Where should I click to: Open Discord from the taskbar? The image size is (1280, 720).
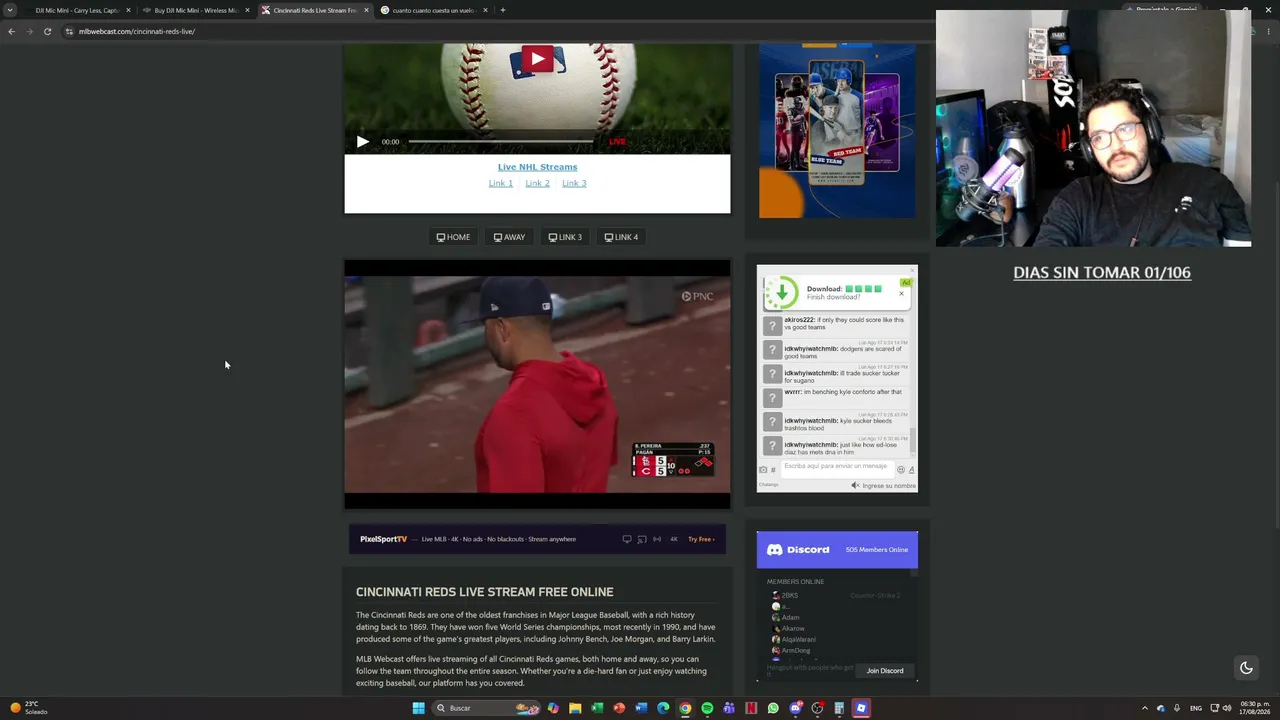click(795, 708)
